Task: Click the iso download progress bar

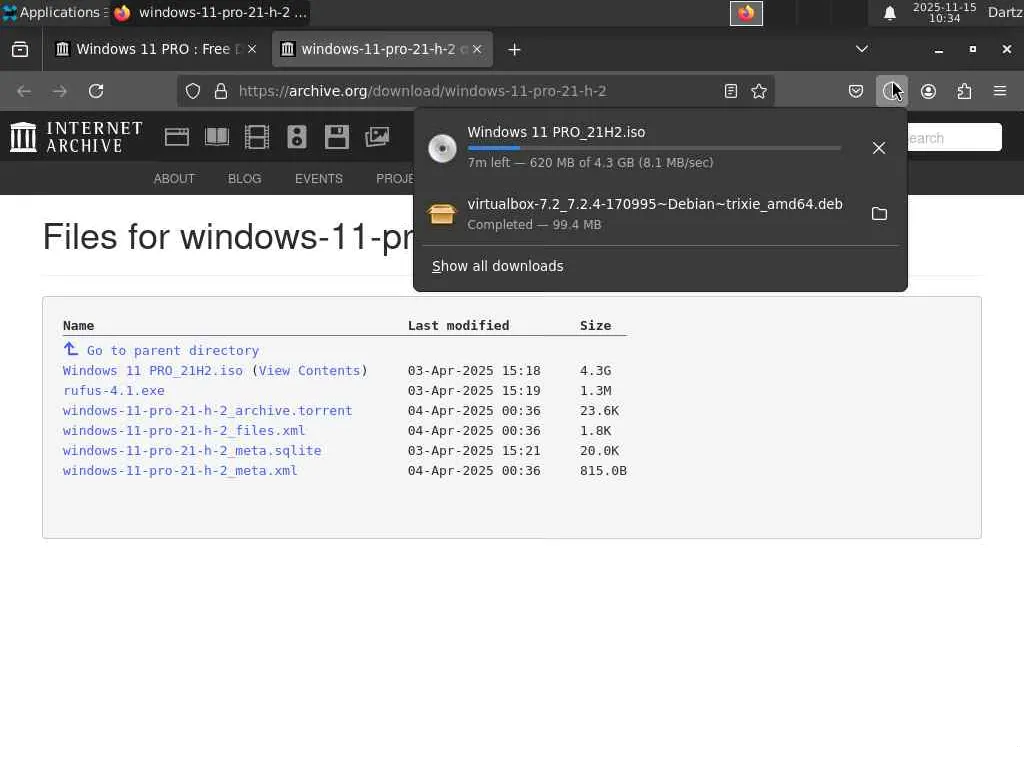Action: pos(654,148)
